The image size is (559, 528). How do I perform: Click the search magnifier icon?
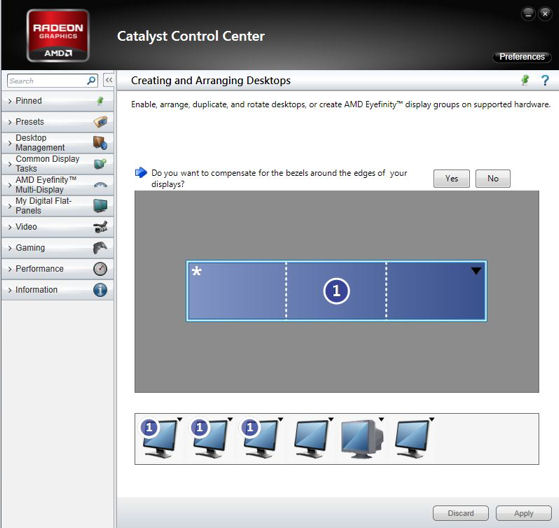[91, 81]
